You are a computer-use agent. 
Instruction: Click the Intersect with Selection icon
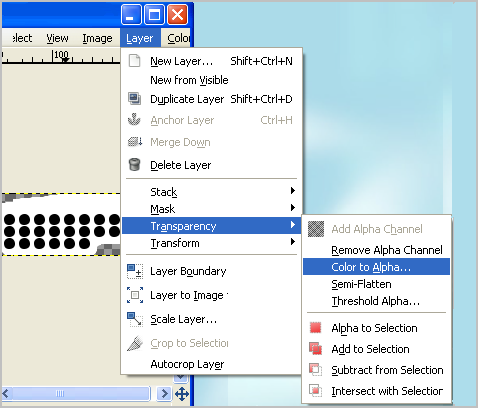[x=315, y=391]
